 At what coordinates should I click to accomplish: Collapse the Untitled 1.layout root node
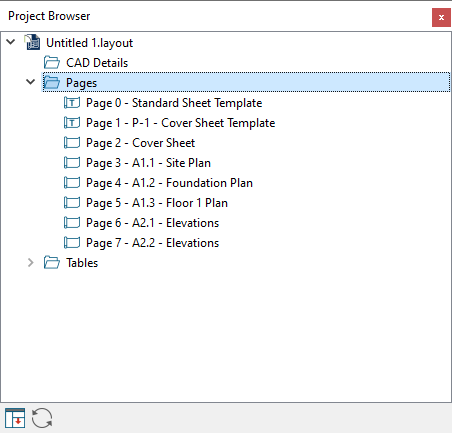(11, 42)
